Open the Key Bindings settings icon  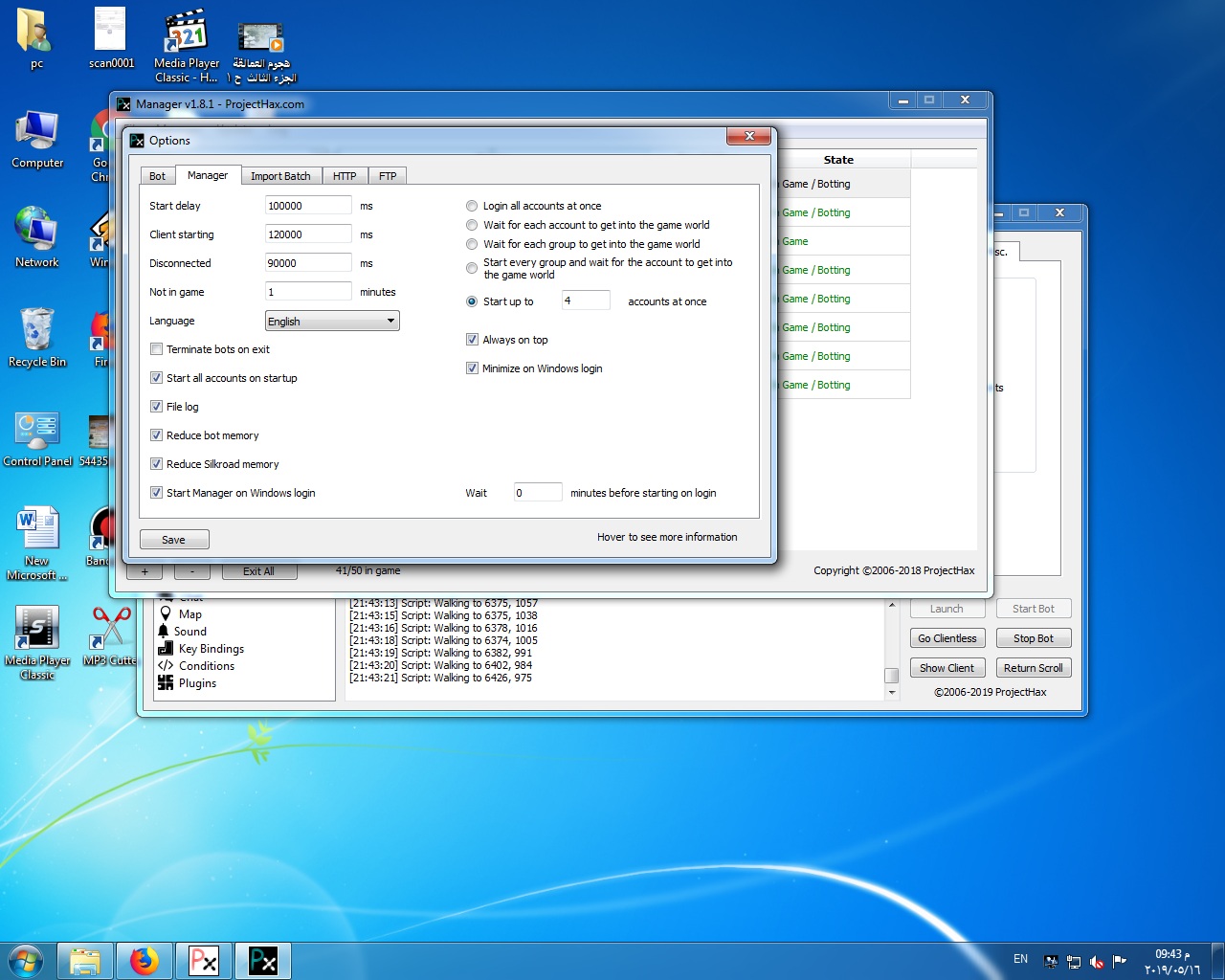click(166, 649)
